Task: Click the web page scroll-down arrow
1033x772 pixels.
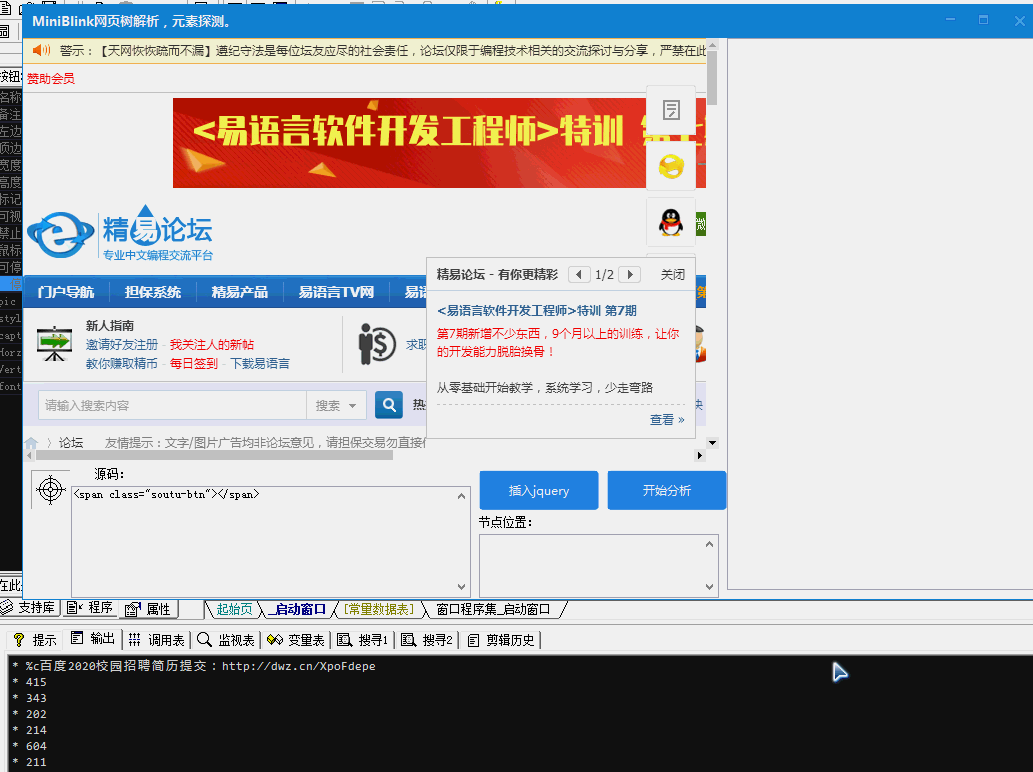Action: tap(712, 443)
